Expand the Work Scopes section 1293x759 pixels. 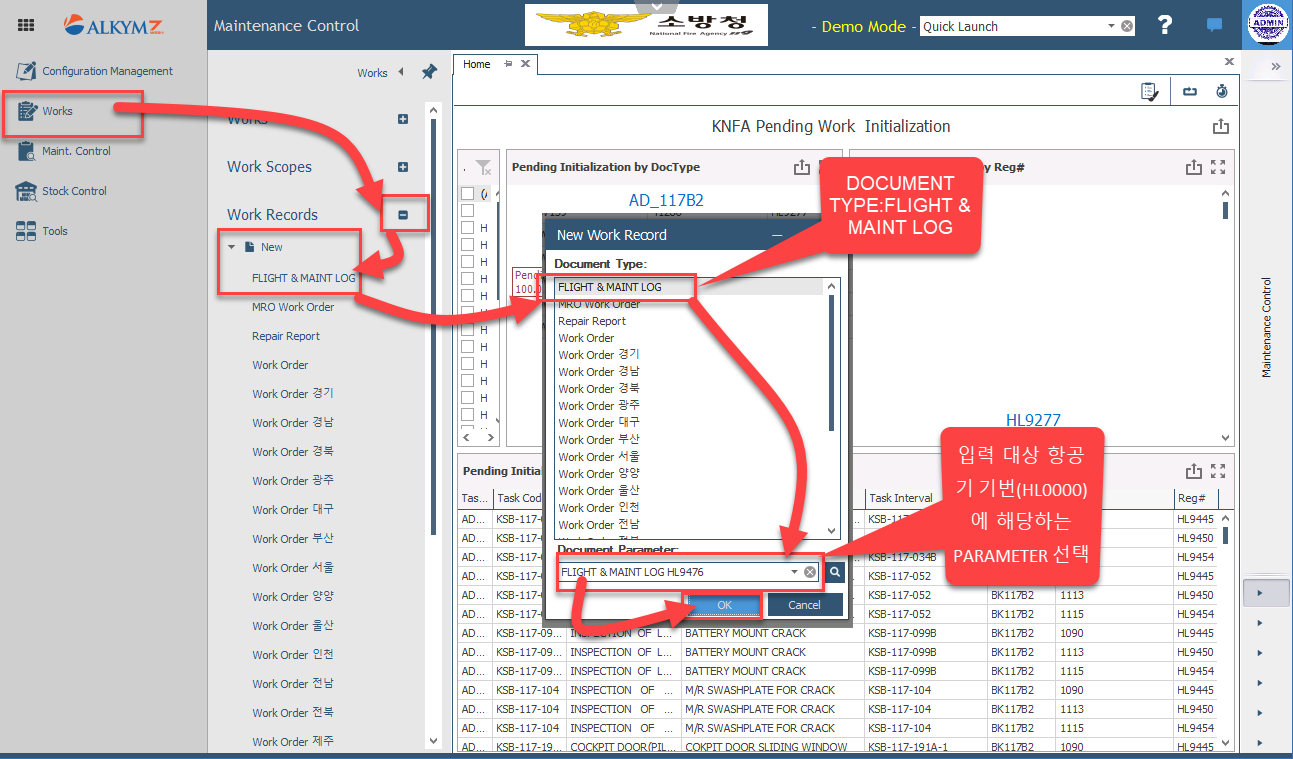tap(403, 167)
